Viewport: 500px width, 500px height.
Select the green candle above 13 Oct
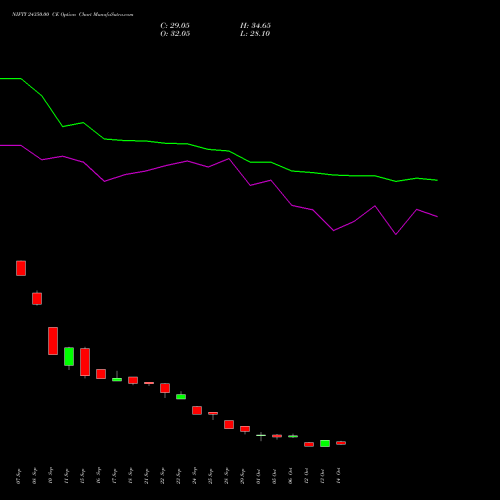(325, 443)
